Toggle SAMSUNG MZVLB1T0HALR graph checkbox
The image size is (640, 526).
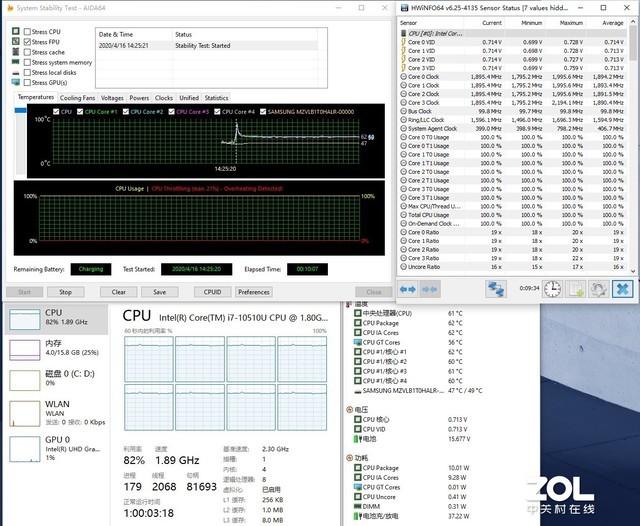coord(263,111)
